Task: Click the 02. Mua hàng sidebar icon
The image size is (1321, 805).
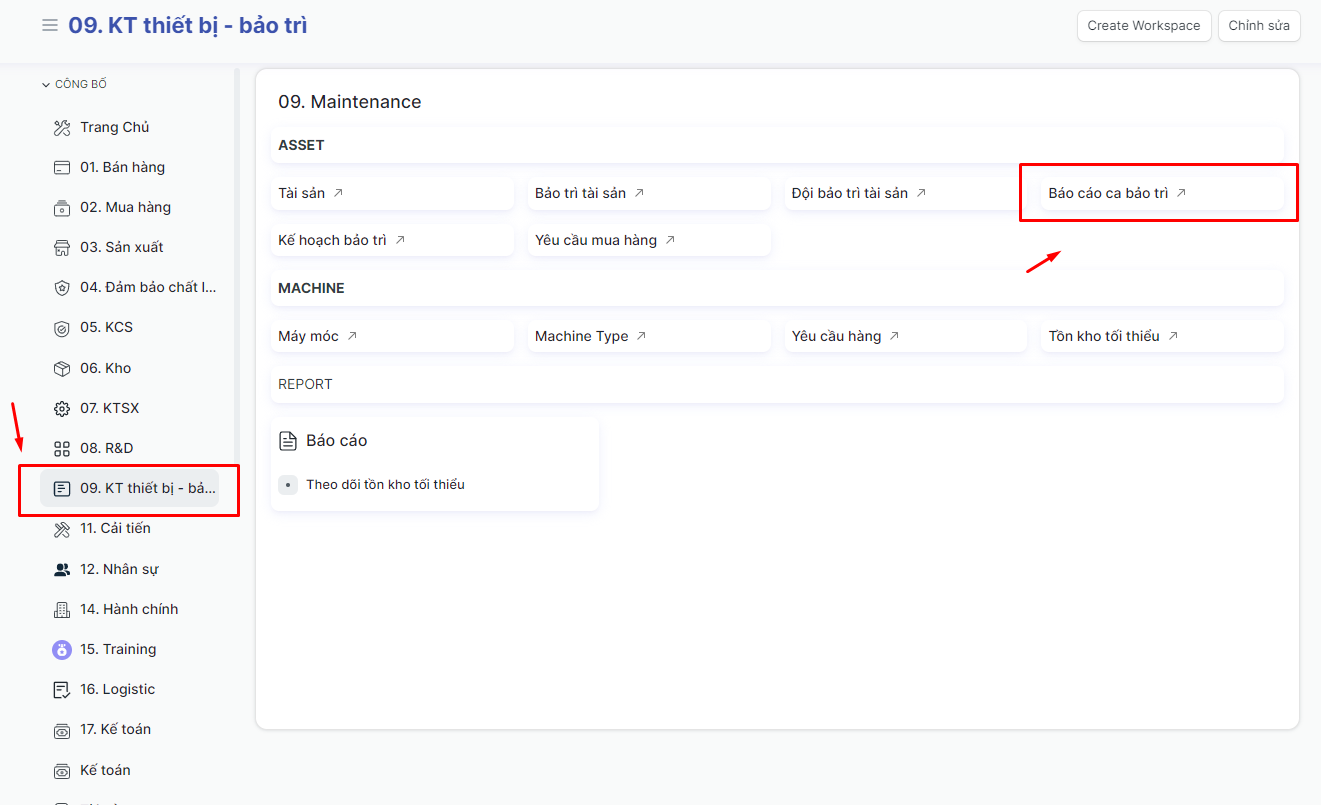Action: pyautogui.click(x=62, y=208)
